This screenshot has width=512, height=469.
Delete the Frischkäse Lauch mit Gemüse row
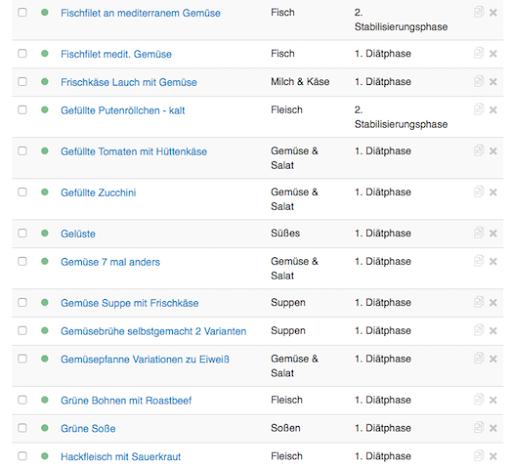click(x=493, y=82)
